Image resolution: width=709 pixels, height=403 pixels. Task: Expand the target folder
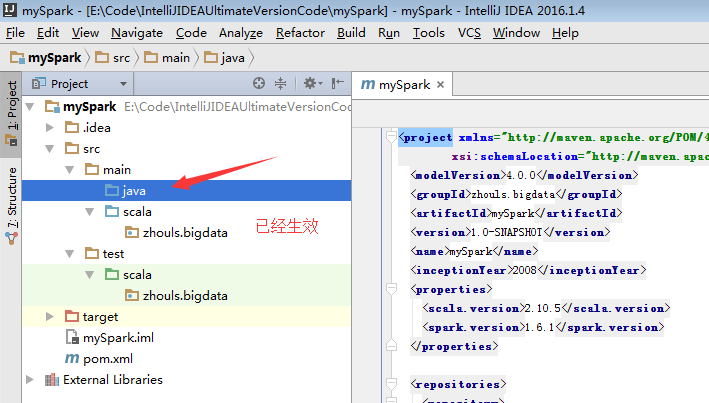(50, 317)
